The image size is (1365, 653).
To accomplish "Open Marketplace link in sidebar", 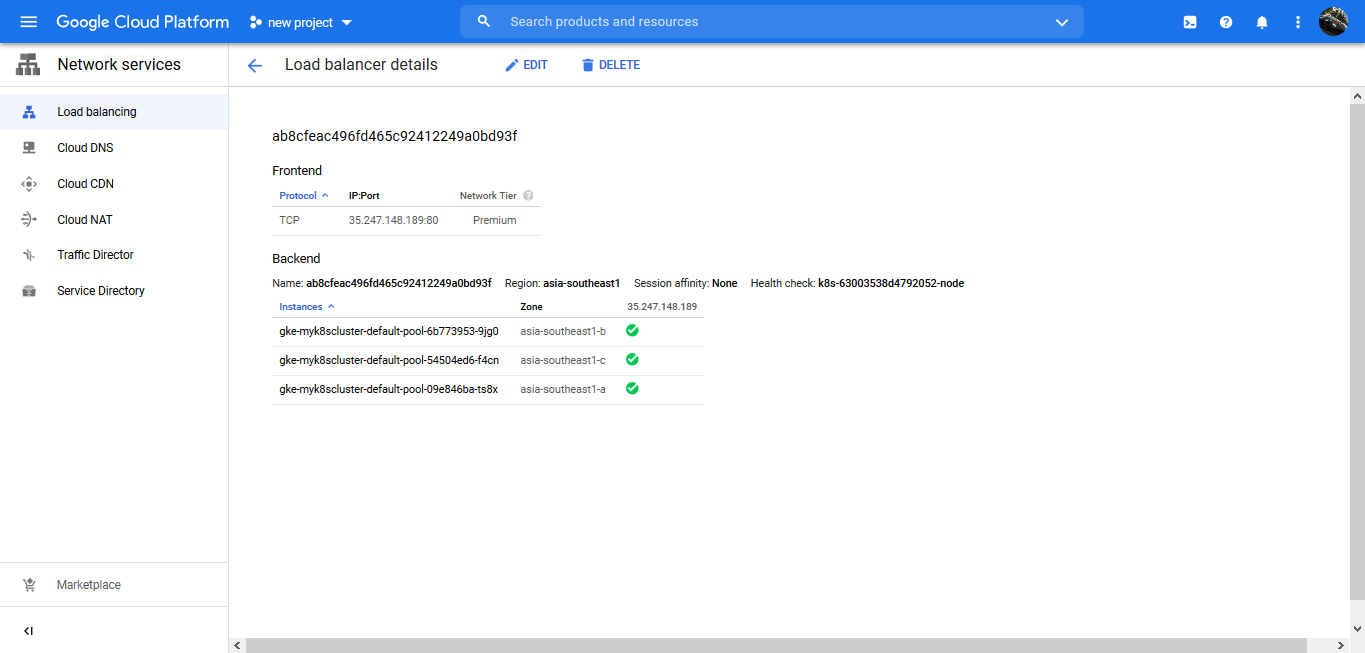I will click(89, 585).
